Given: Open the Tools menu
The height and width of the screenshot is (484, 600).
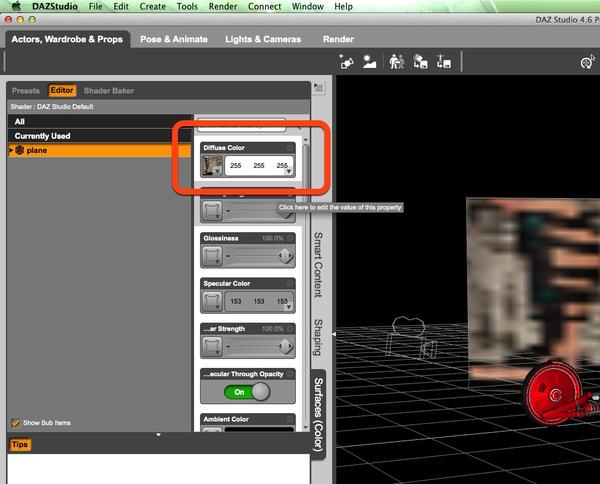Looking at the screenshot, I should tap(187, 7).
